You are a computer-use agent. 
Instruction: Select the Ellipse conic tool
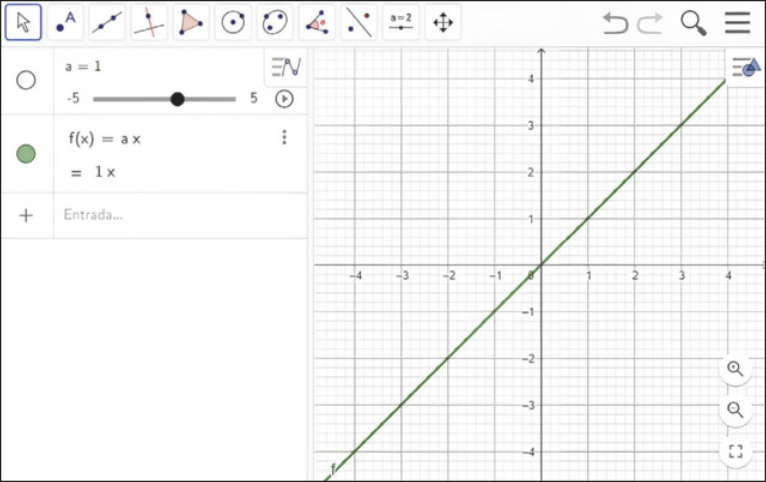click(275, 22)
